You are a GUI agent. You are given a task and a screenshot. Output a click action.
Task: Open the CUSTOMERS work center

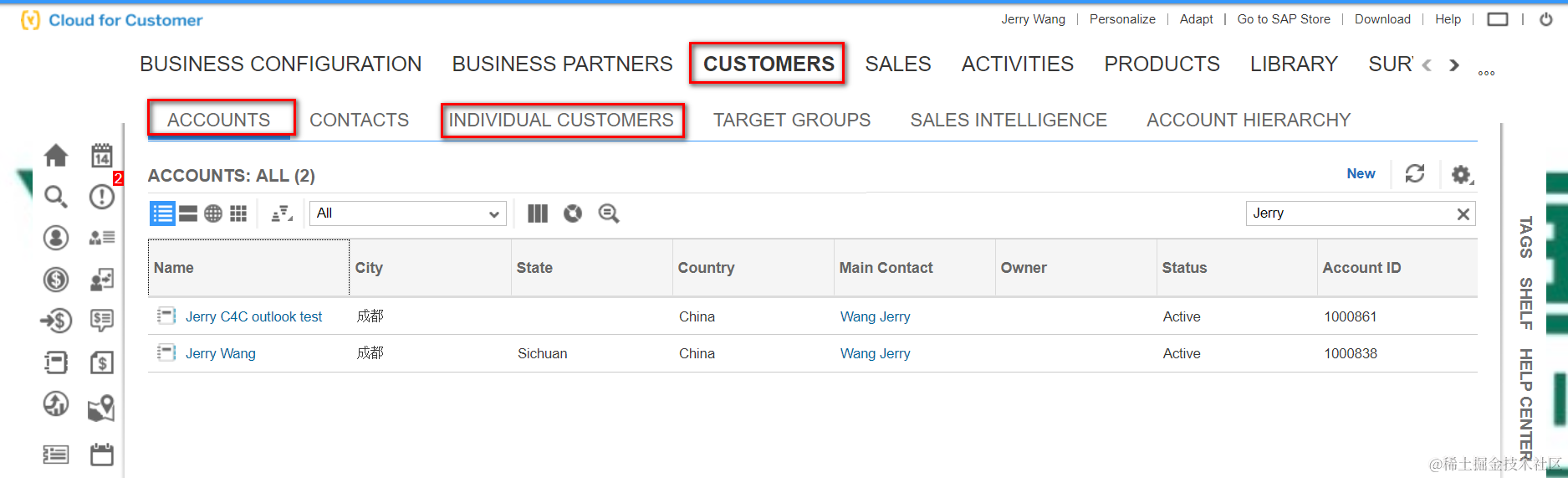(x=769, y=64)
